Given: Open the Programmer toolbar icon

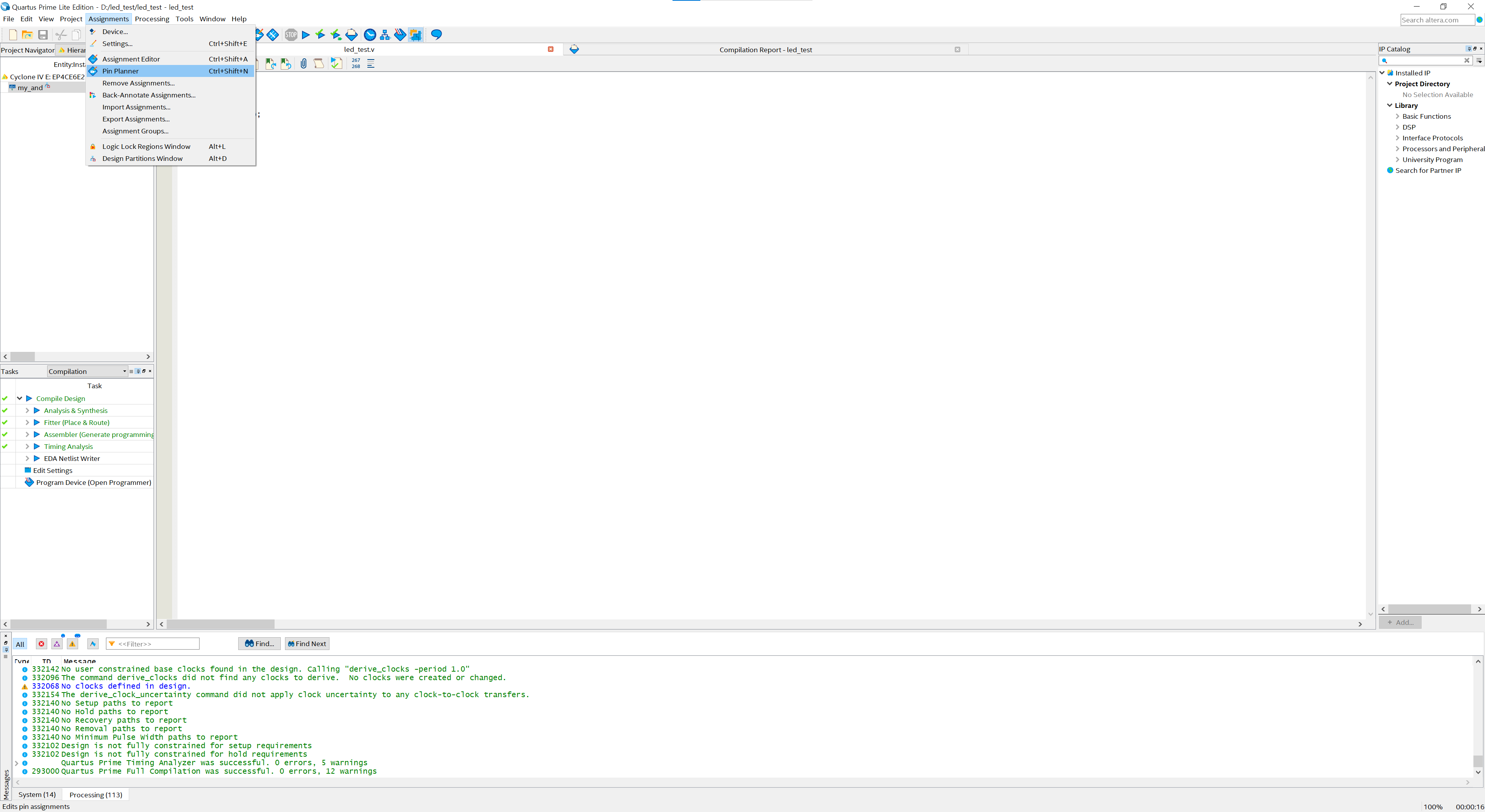Looking at the screenshot, I should click(400, 34).
